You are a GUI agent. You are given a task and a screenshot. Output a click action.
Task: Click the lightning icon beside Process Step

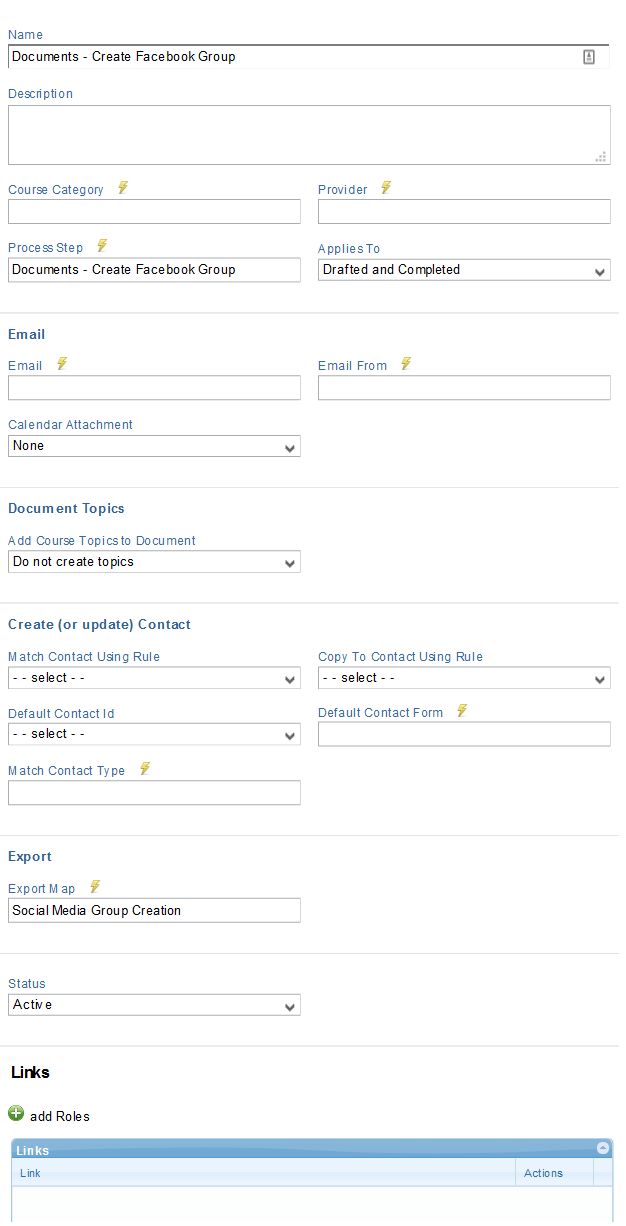coord(102,246)
